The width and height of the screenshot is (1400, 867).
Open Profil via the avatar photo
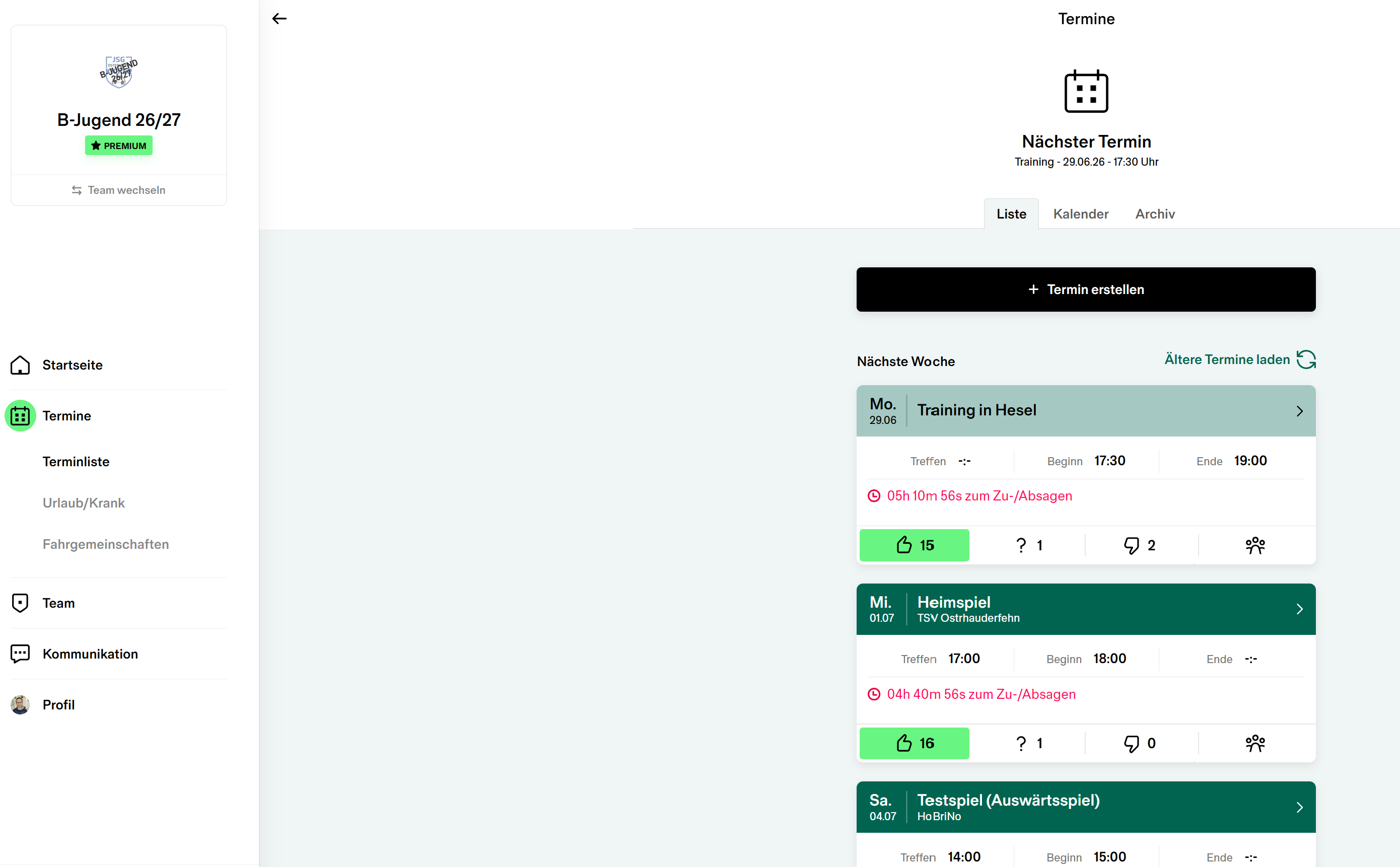(x=20, y=705)
